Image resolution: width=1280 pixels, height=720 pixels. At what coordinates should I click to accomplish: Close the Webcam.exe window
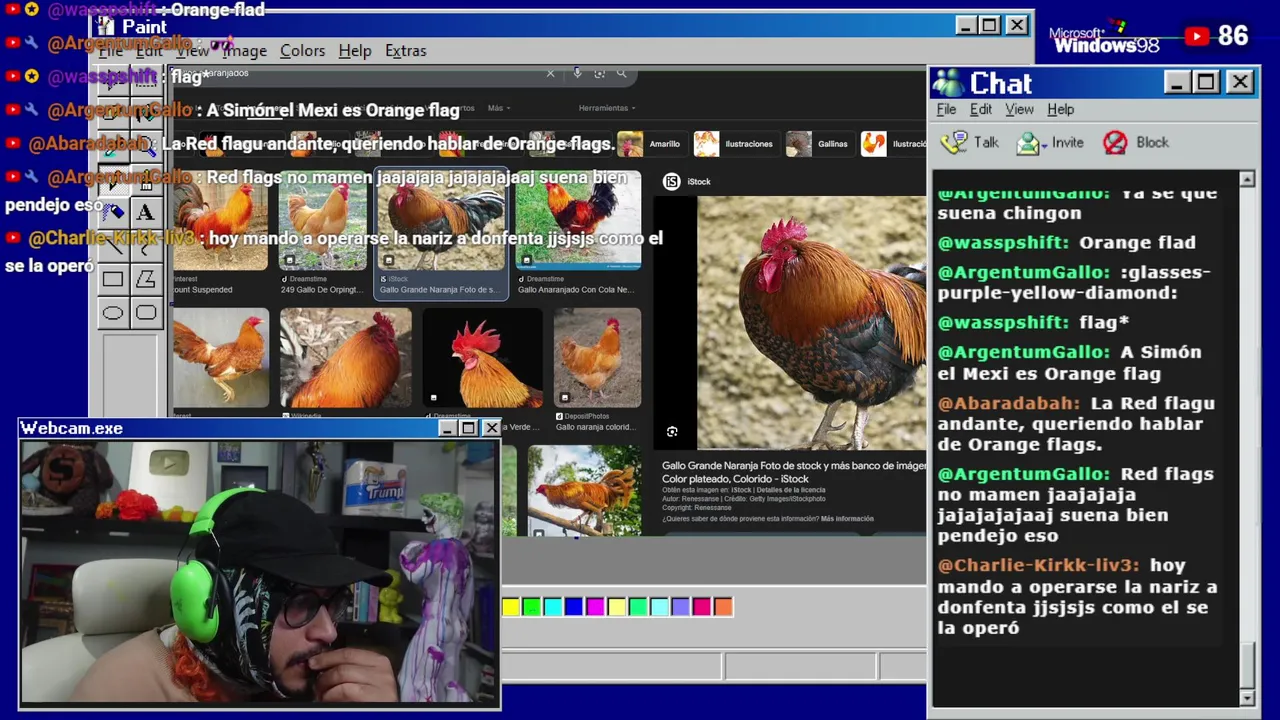pos(491,428)
